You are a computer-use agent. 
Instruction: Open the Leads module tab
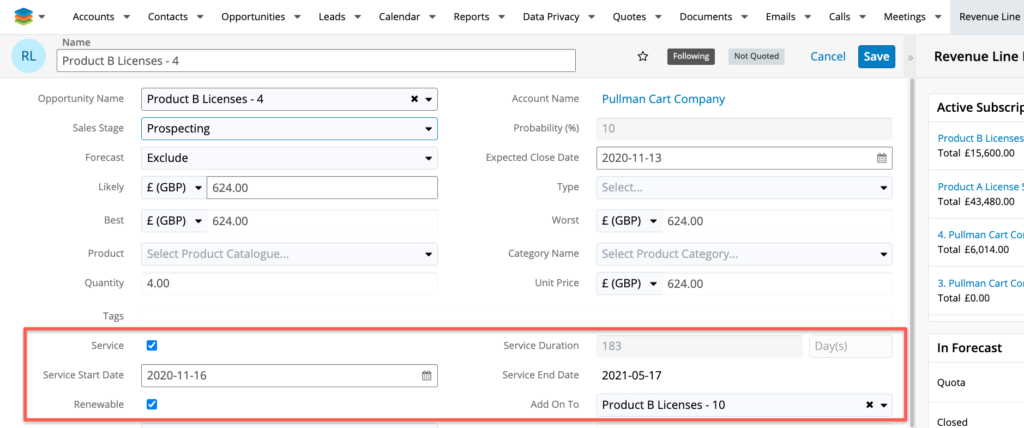332,17
